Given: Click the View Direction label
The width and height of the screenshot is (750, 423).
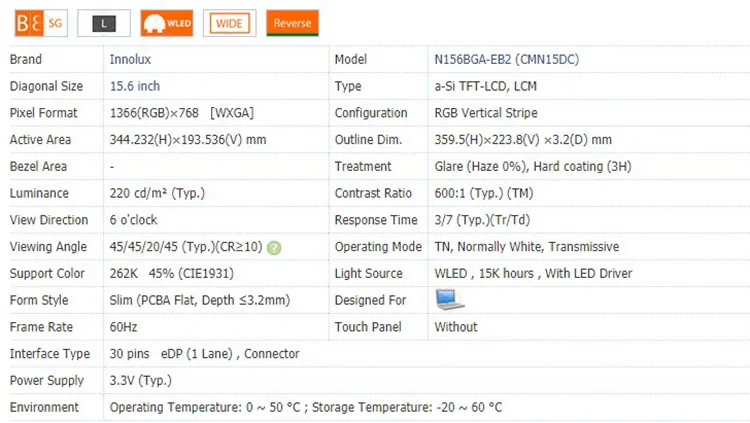Looking at the screenshot, I should coord(49,220).
